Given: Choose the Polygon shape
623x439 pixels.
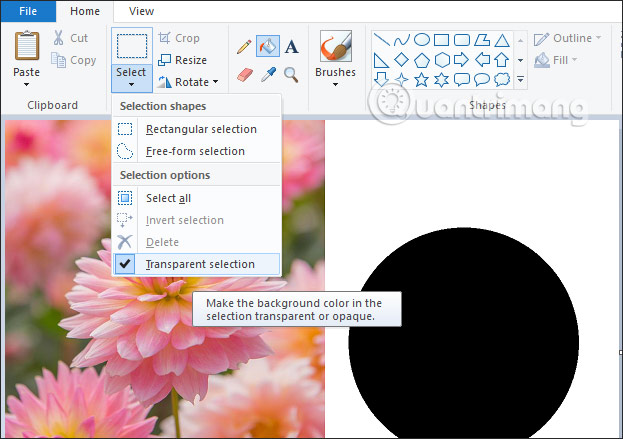Looking at the screenshot, I should [482, 40].
